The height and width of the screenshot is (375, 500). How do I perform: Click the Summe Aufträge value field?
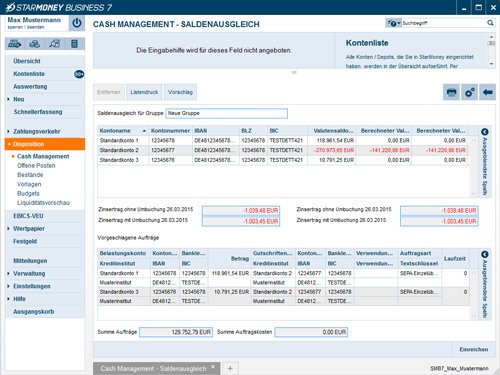[x=176, y=332]
